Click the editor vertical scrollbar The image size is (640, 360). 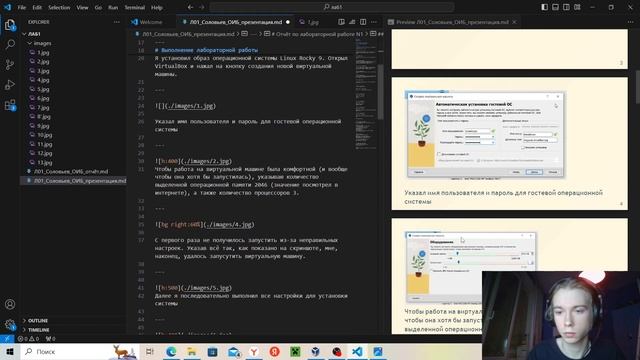tap(381, 92)
